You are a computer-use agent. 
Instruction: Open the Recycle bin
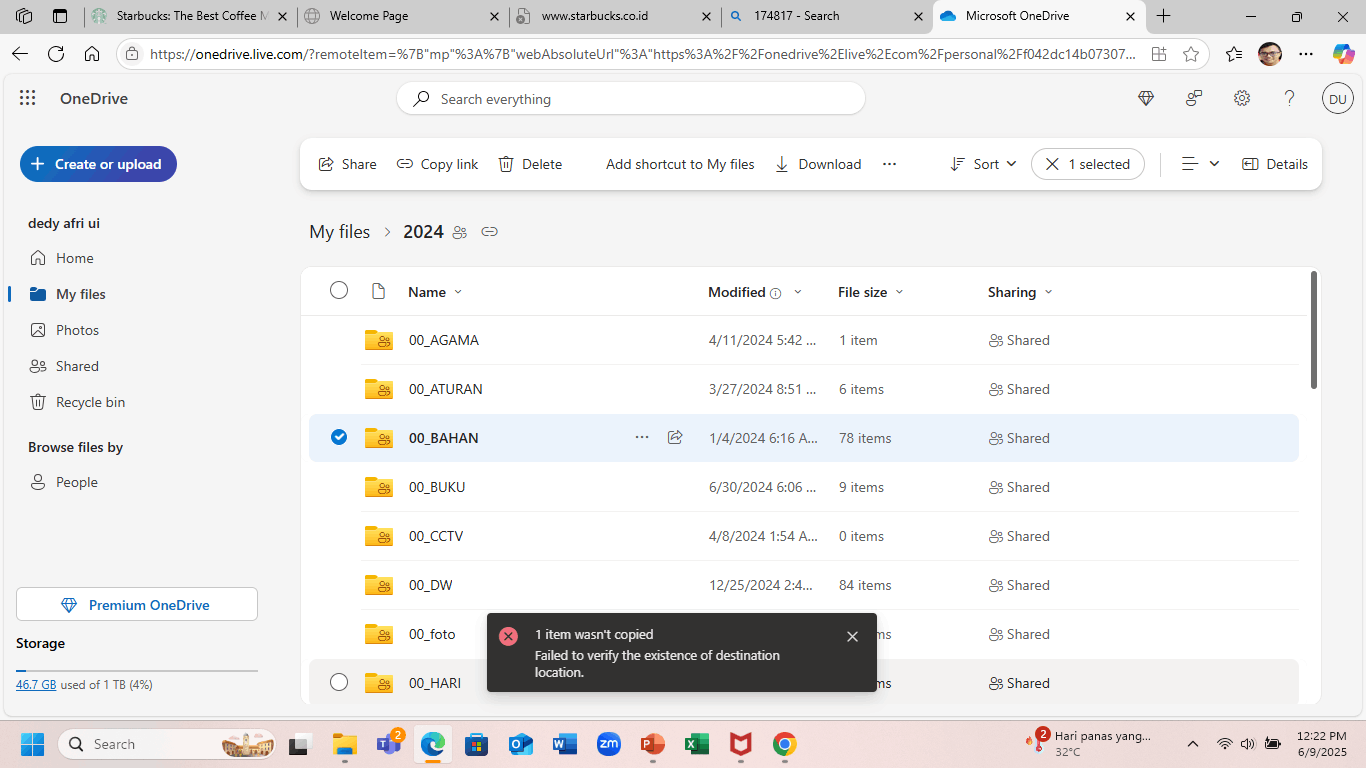tap(87, 401)
